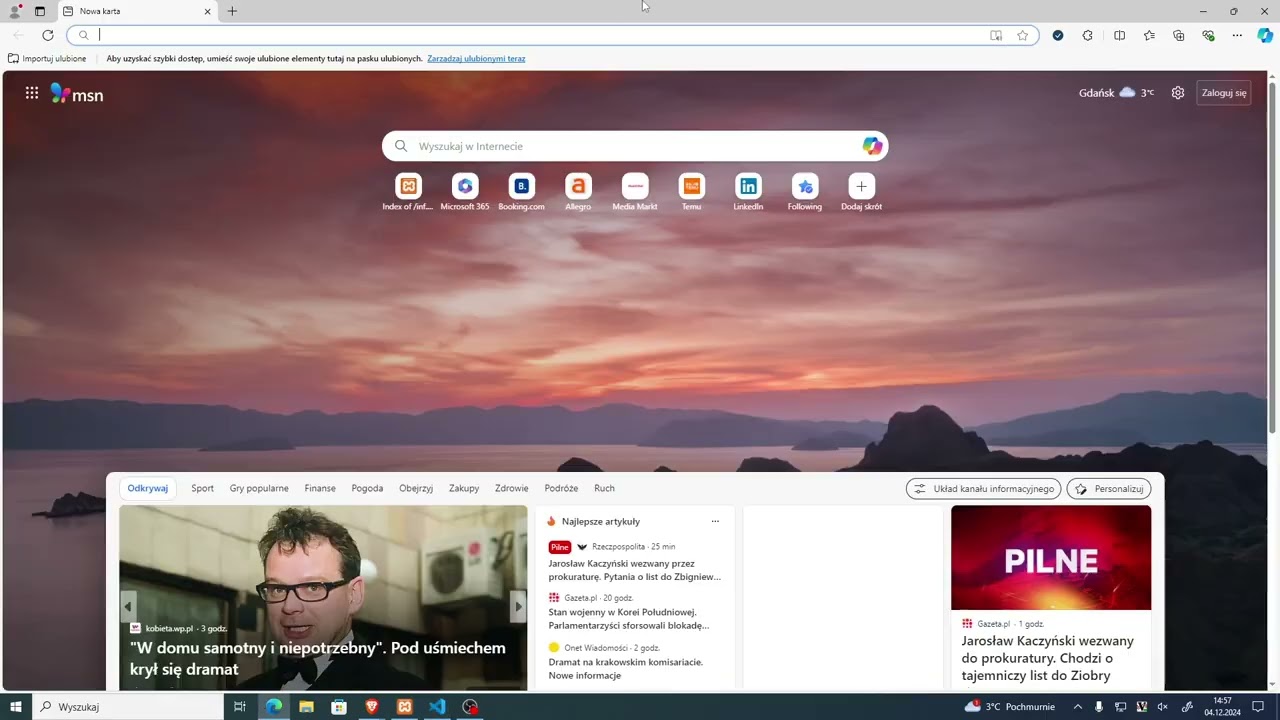
Task: Open Visual Studio Code from taskbar
Action: 437,707
